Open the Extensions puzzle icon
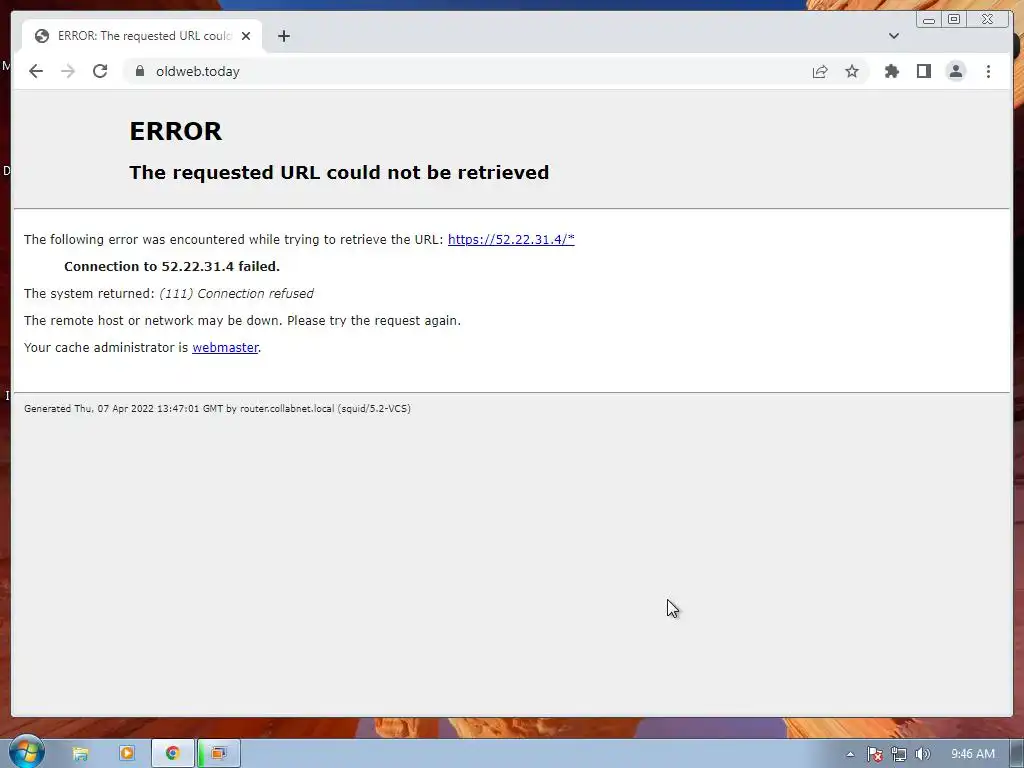 pyautogui.click(x=891, y=71)
